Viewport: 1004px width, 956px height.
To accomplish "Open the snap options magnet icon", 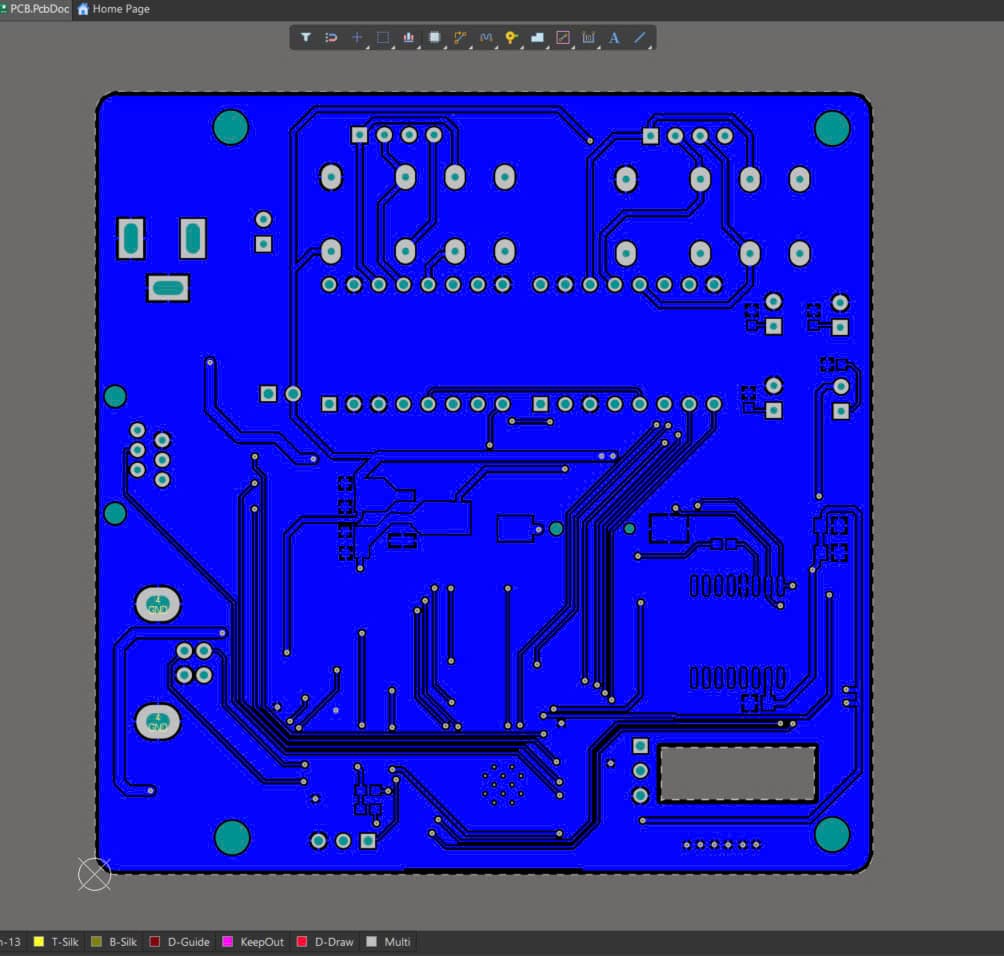I will click(x=331, y=38).
